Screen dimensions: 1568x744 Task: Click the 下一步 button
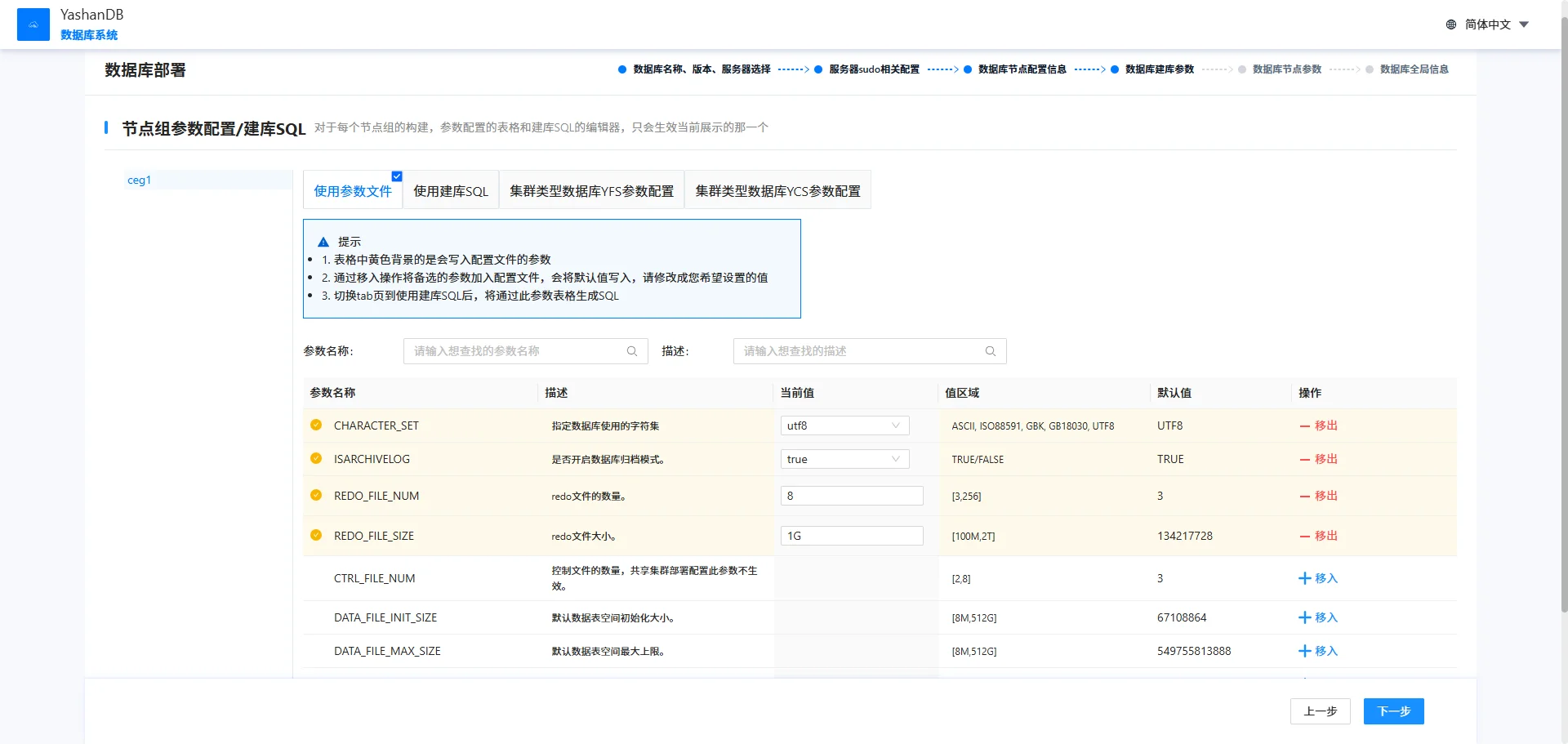pyautogui.click(x=1393, y=711)
